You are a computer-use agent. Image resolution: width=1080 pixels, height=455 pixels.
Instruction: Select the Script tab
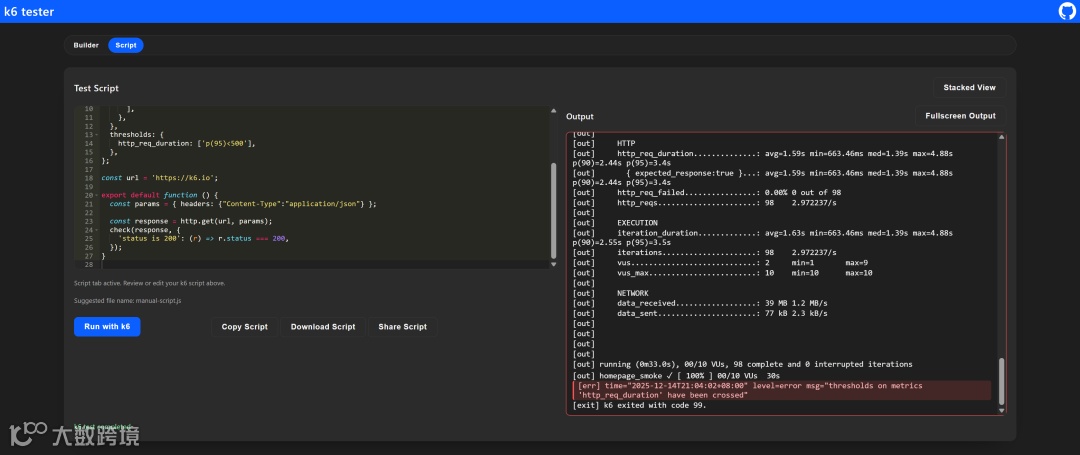click(125, 45)
